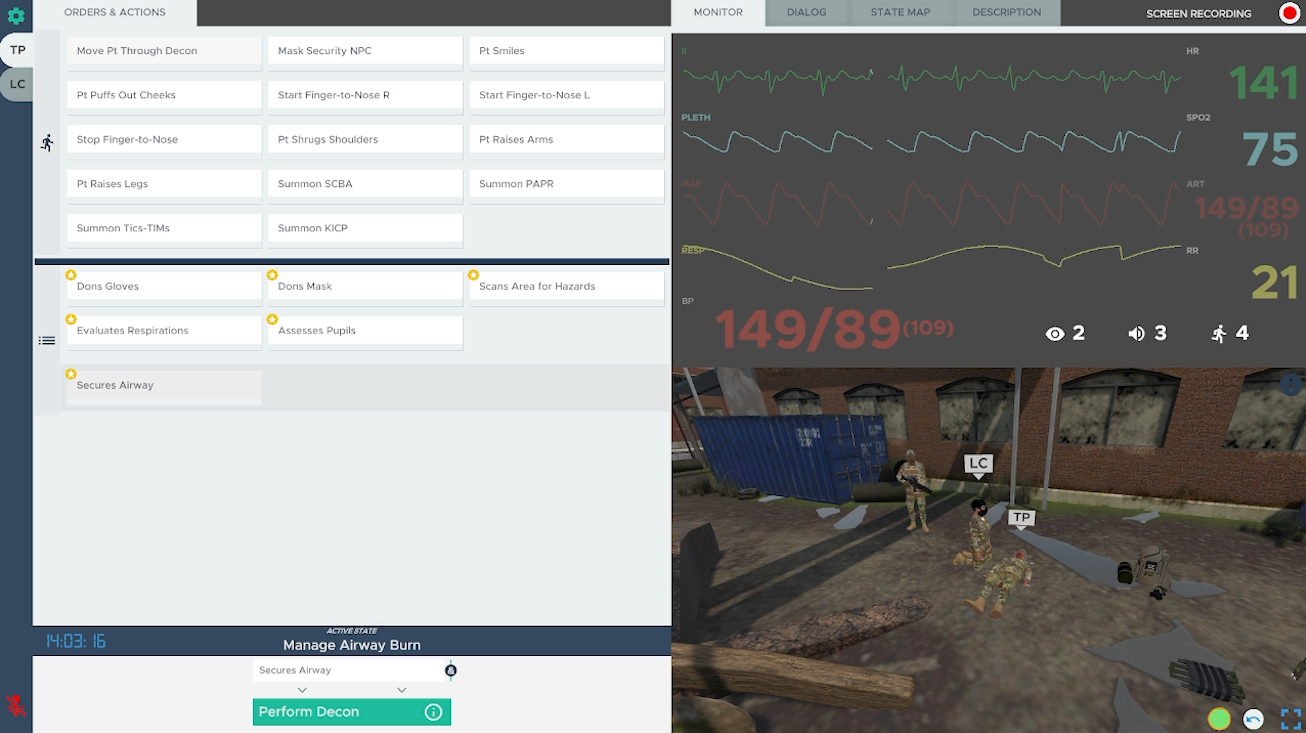The width and height of the screenshot is (1306, 733).
Task: Click the eye response score icon
Action: 1055,334
